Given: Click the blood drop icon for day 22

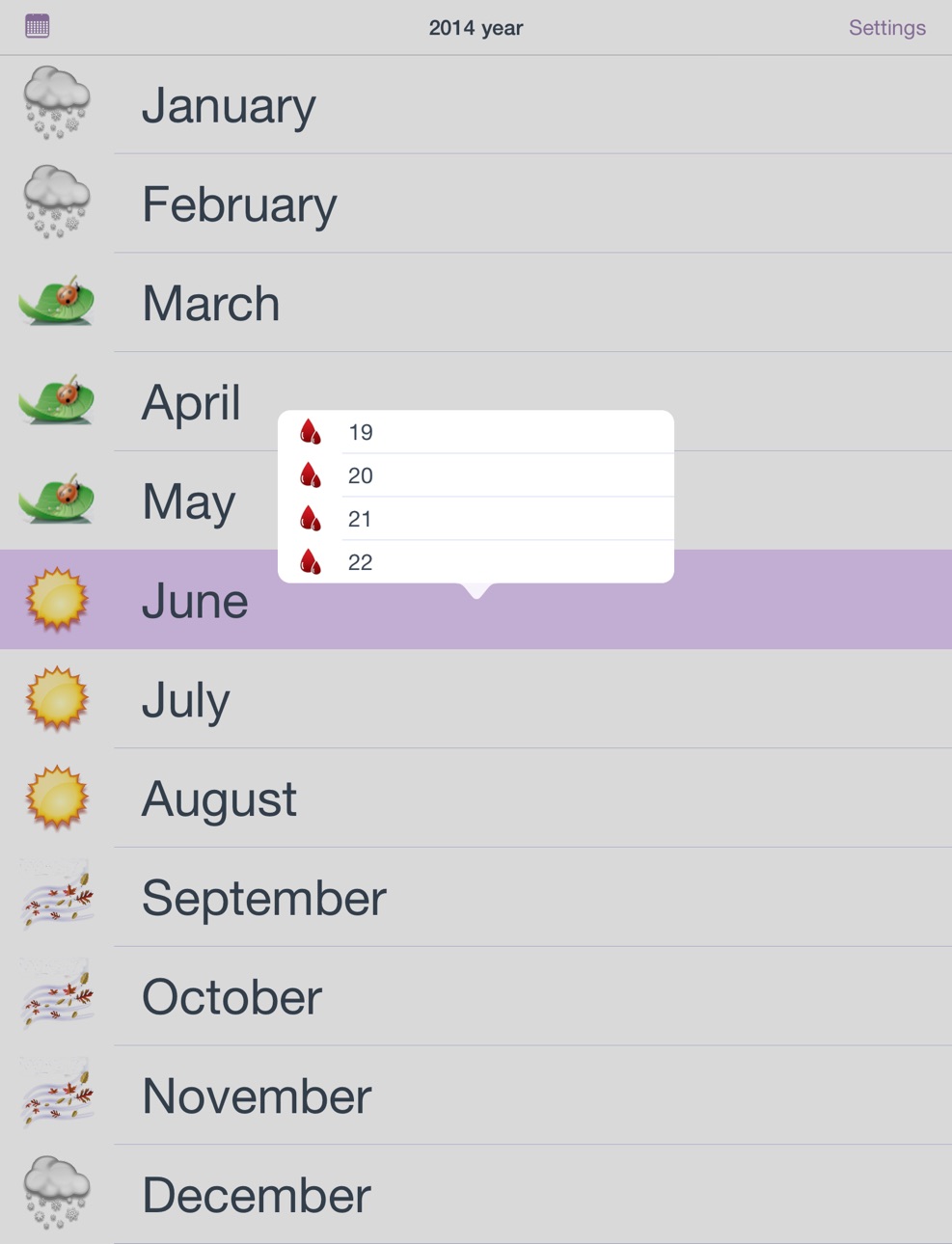Looking at the screenshot, I should 310,561.
